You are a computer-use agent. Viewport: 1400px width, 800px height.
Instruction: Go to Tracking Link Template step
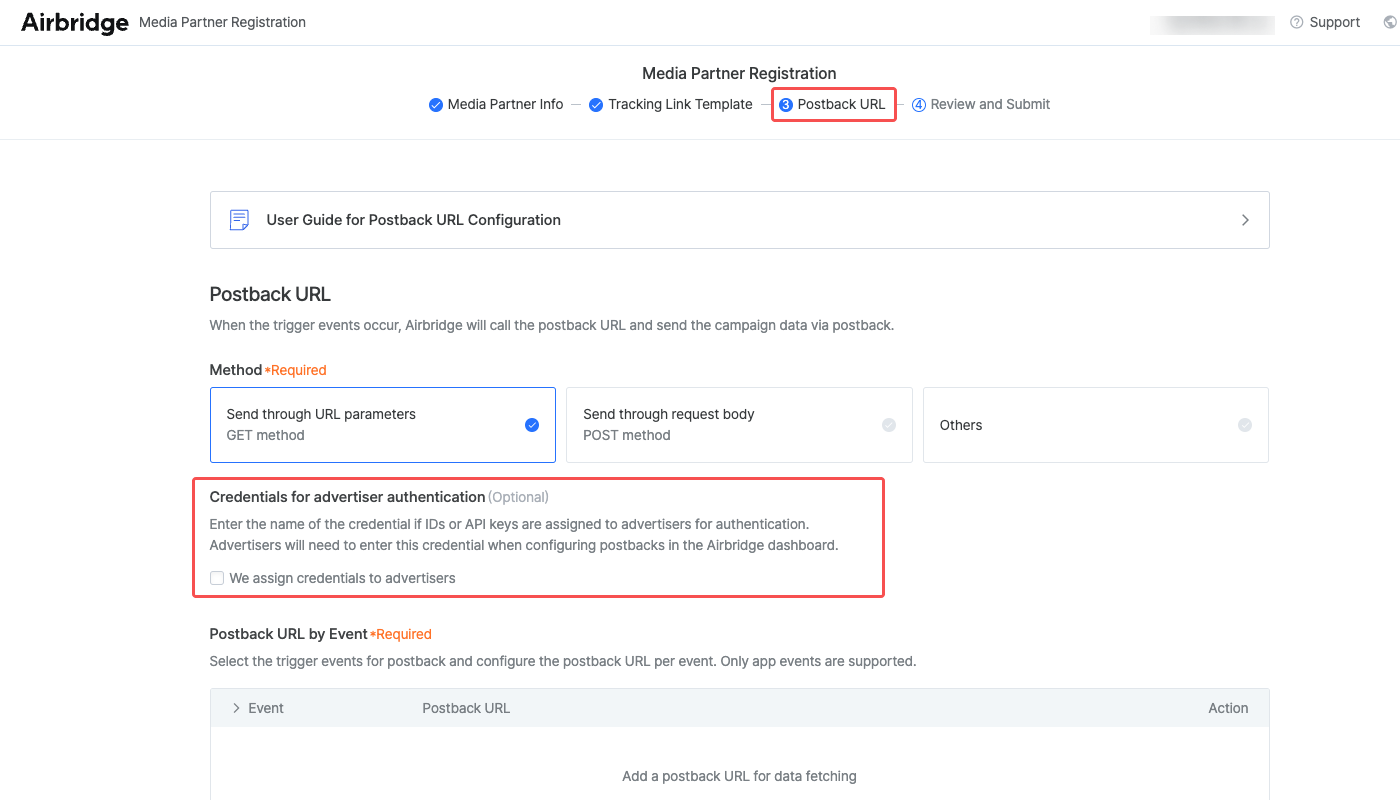[680, 105]
